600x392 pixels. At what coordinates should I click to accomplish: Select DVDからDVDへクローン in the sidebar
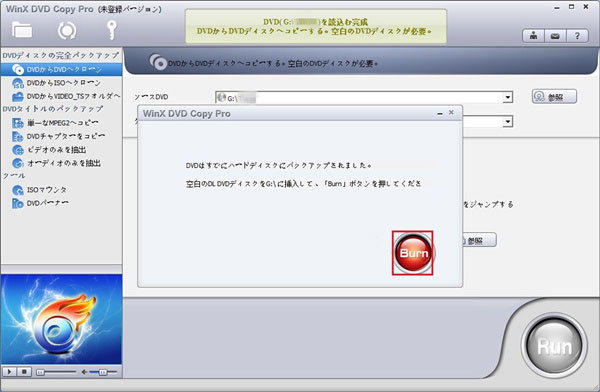click(62, 69)
